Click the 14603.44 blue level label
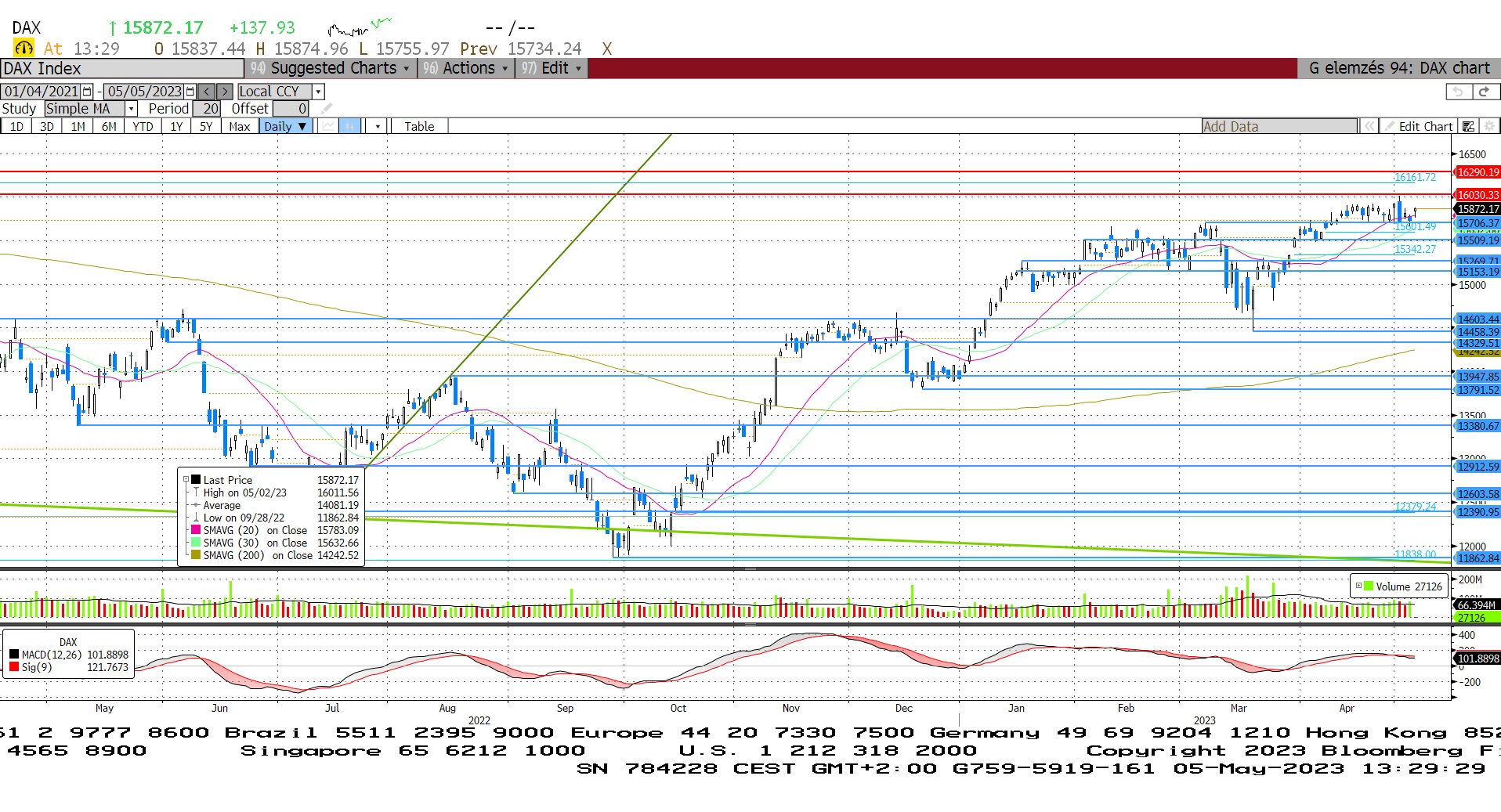Viewport: 1501px width, 812px height. click(x=1477, y=319)
